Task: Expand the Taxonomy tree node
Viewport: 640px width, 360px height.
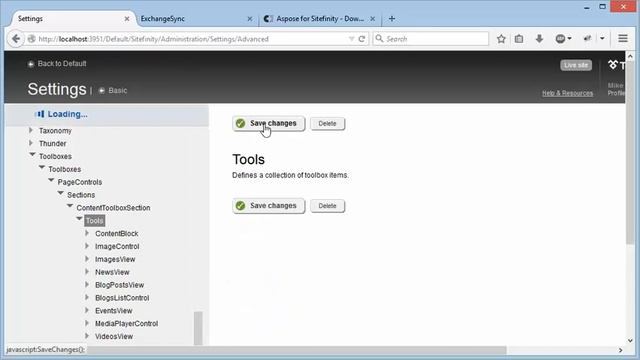Action: click(x=31, y=130)
